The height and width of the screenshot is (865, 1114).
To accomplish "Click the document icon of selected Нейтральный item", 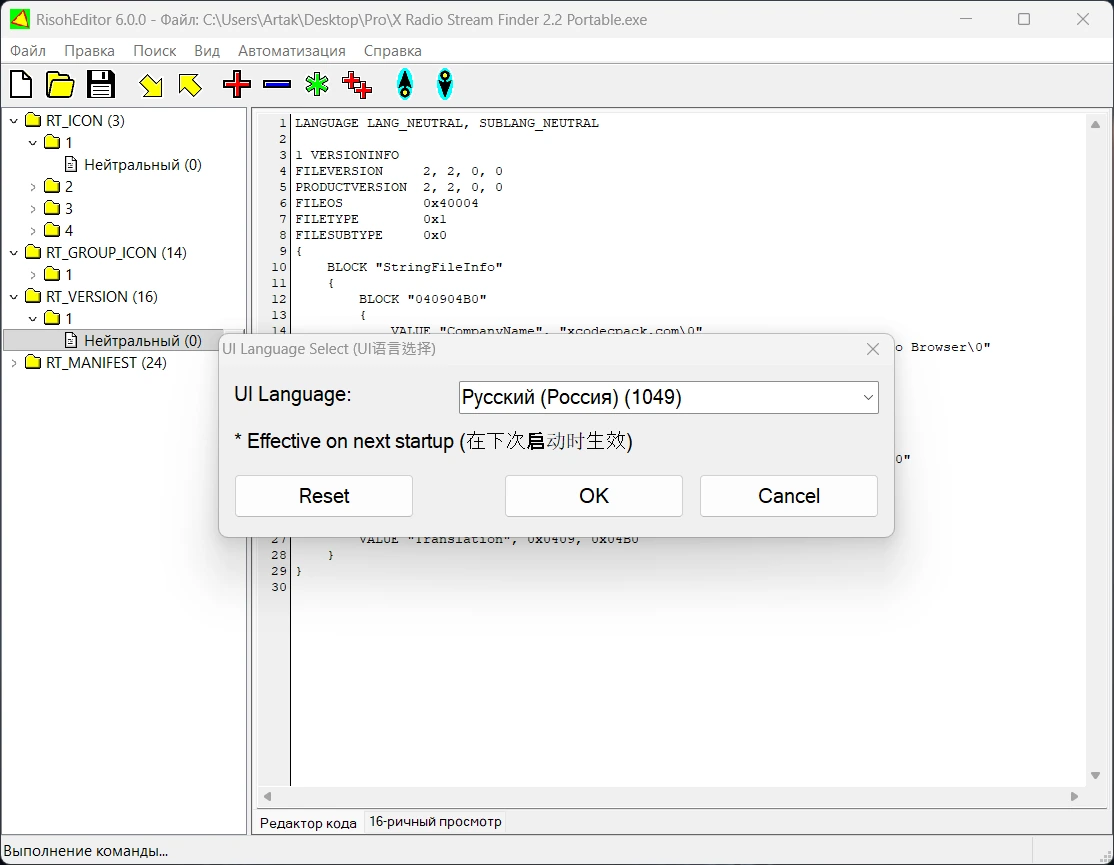I will 71,340.
